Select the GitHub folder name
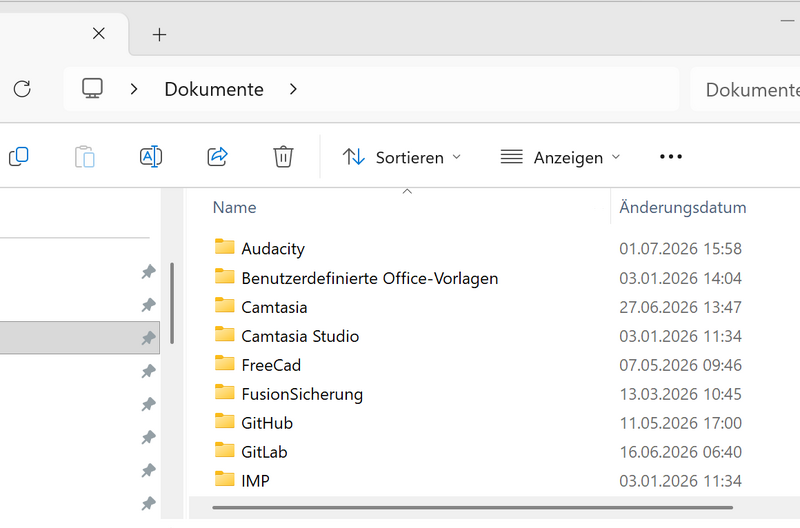This screenshot has width=800, height=528. point(267,423)
